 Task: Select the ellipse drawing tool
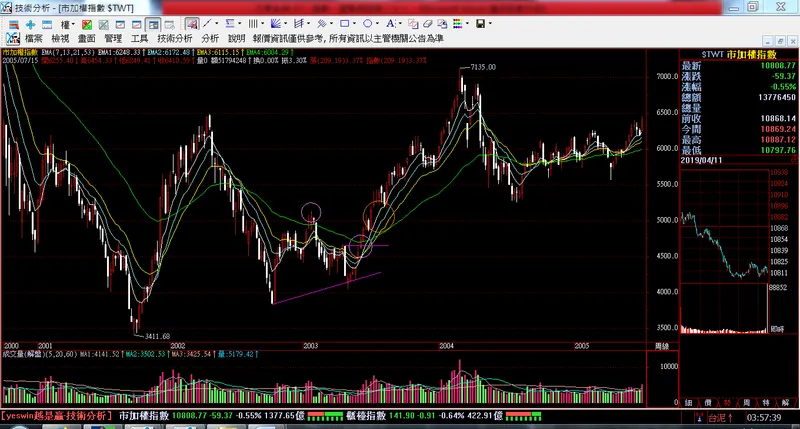pos(367,23)
